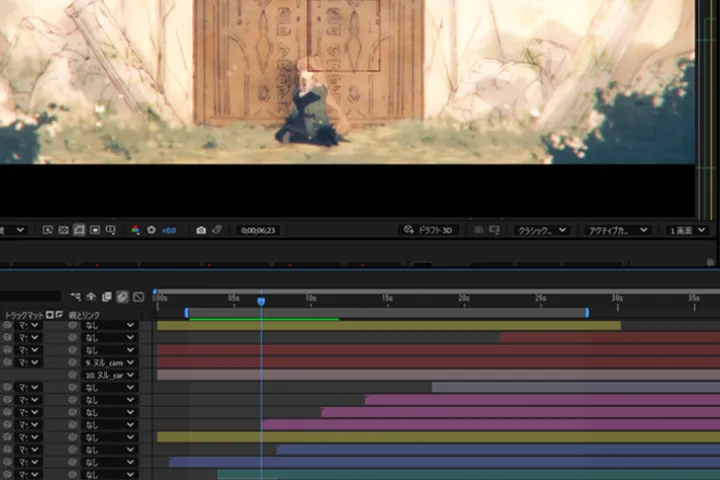
Task: Click the blue current-time indicator playhead
Action: tap(261, 301)
